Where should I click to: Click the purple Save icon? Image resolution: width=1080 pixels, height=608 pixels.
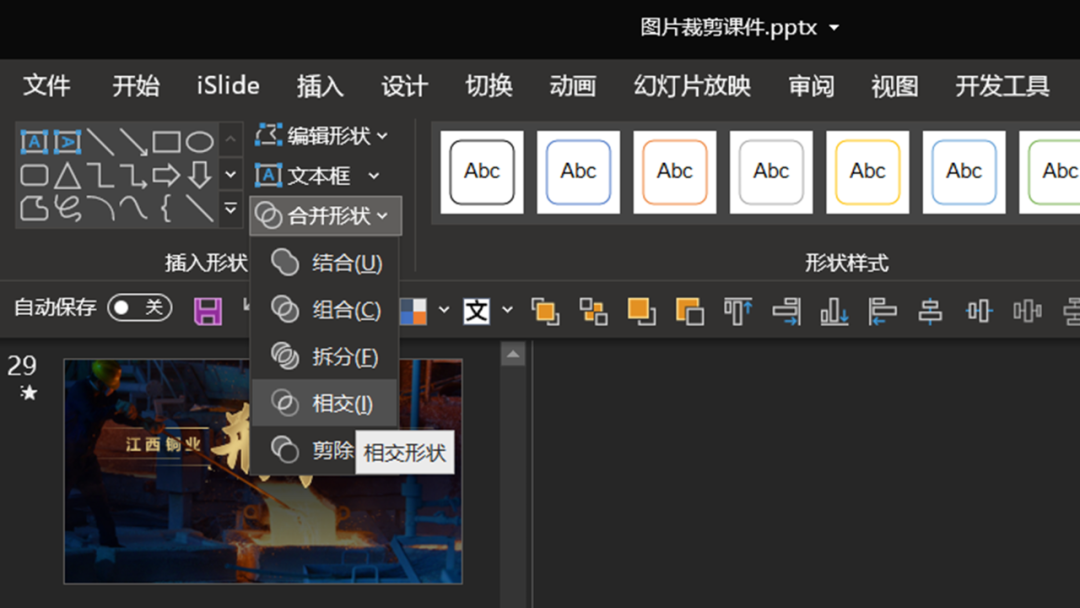pos(208,311)
